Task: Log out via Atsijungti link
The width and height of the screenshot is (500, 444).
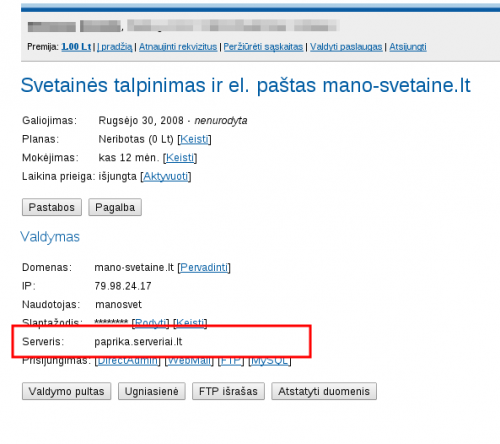Action: (408, 47)
